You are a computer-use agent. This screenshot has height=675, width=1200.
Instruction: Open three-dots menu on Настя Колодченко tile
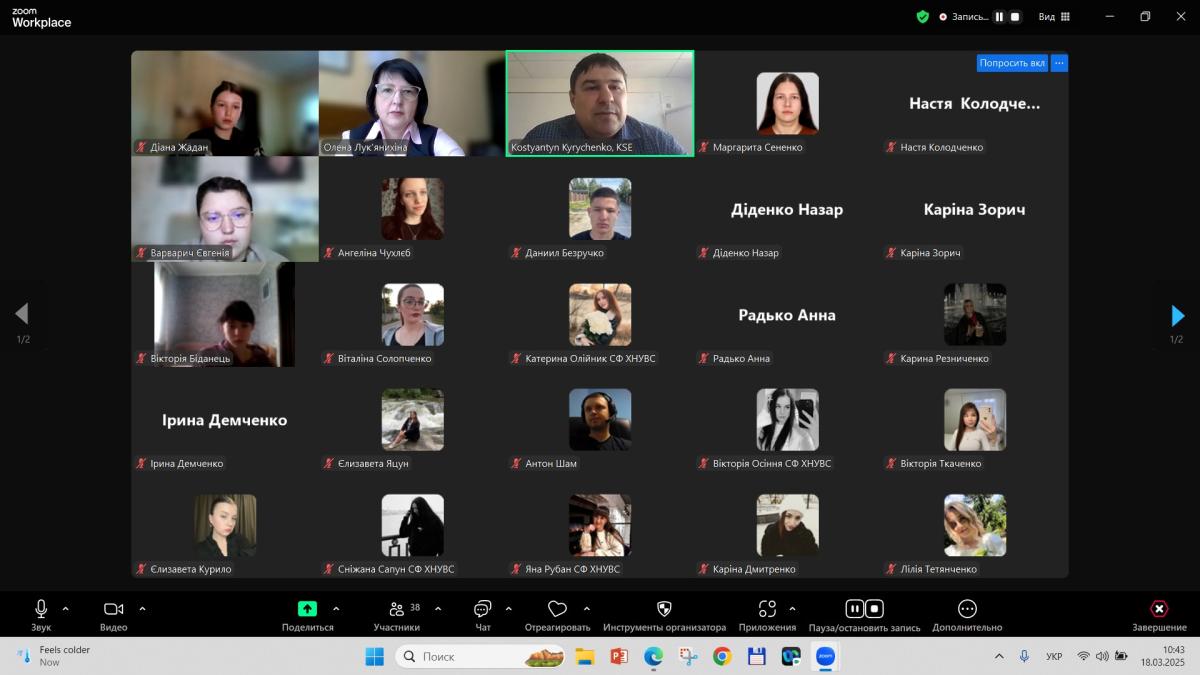pyautogui.click(x=1059, y=63)
